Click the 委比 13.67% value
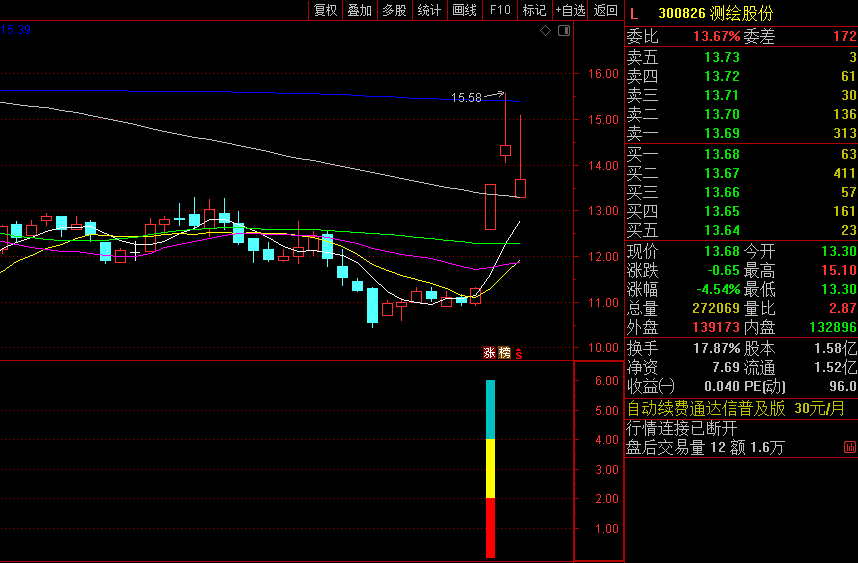Image resolution: width=858 pixels, height=563 pixels. (x=716, y=37)
